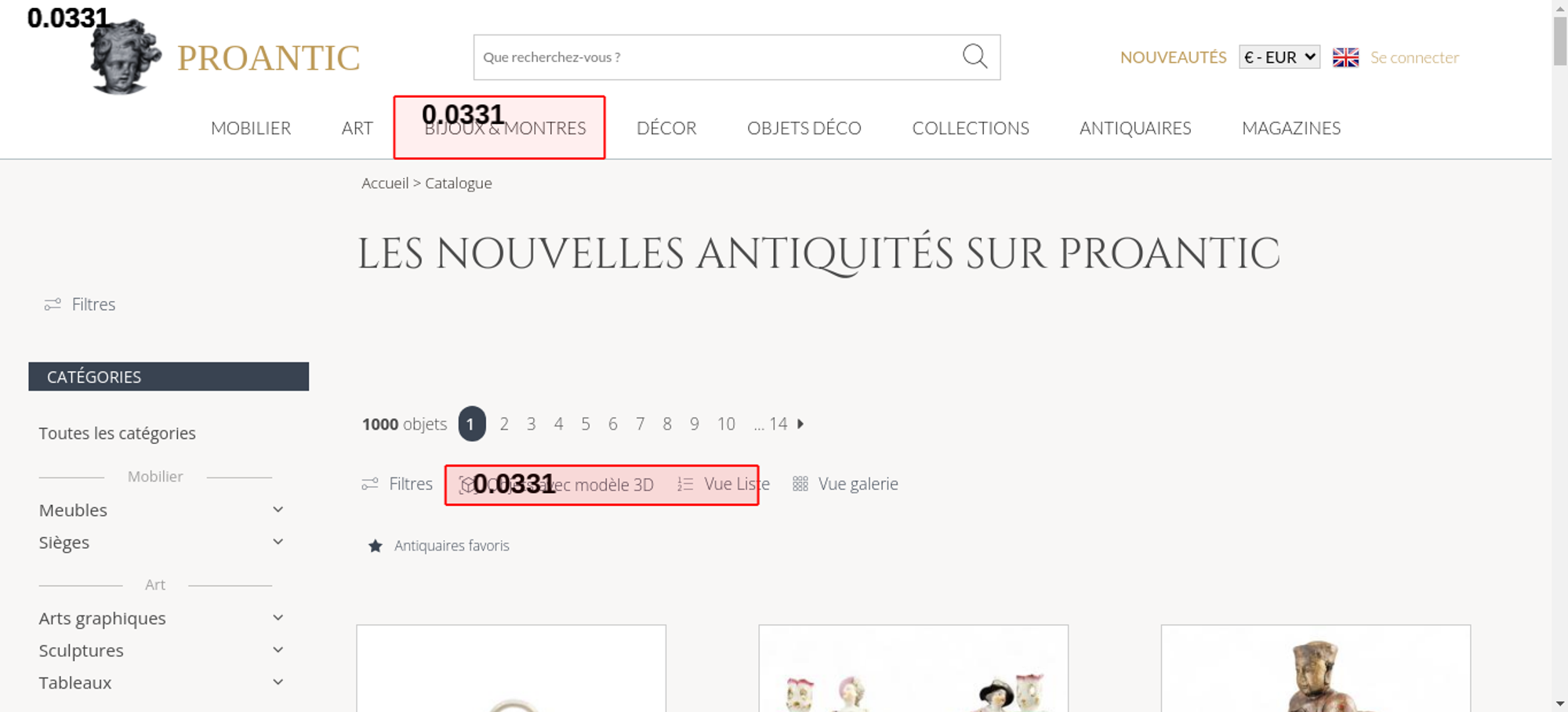Go to Nouveautés link
Image resolution: width=1568 pixels, height=712 pixels.
pyautogui.click(x=1173, y=57)
